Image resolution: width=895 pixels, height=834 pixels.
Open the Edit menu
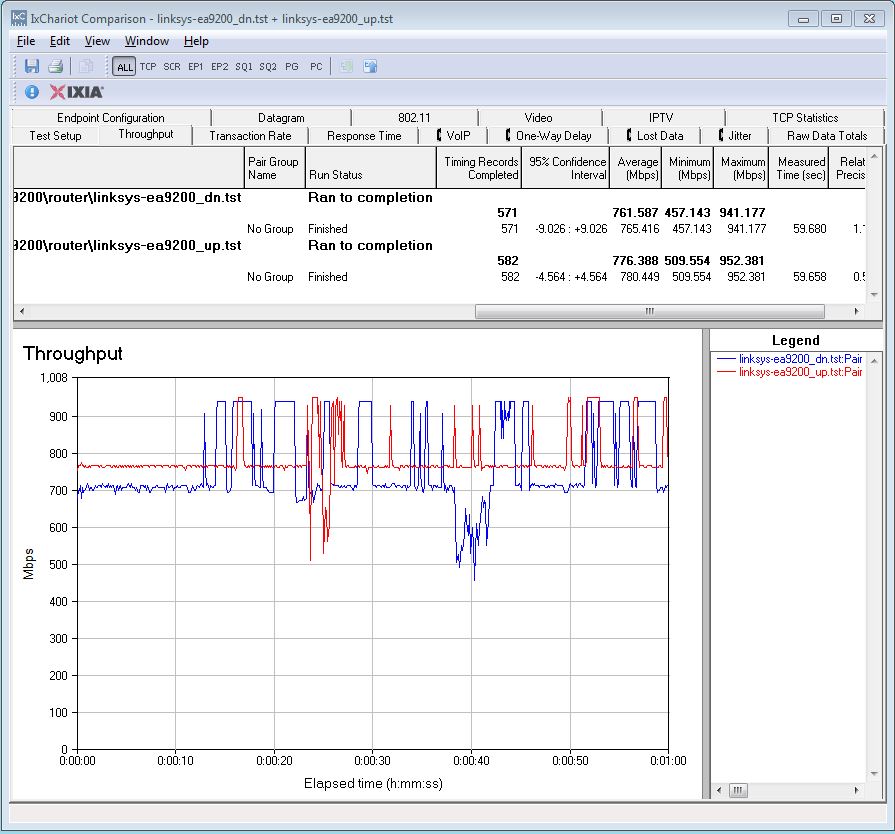(59, 41)
